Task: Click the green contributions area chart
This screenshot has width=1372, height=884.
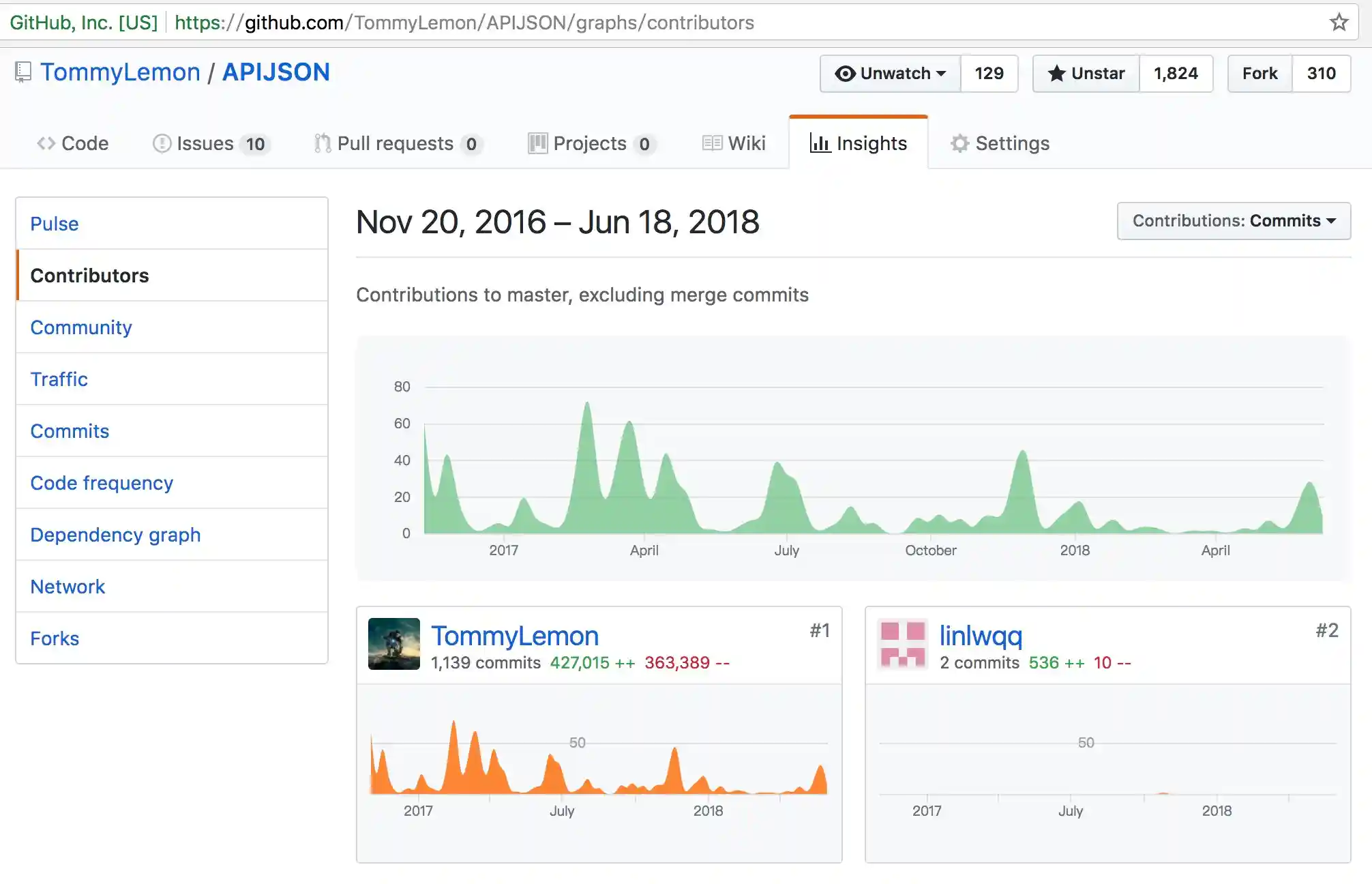Action: click(874, 469)
